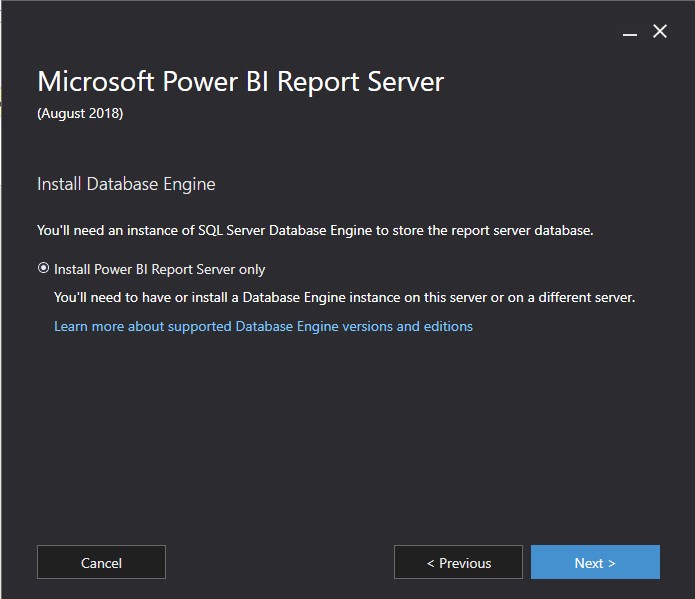Image resolution: width=695 pixels, height=599 pixels.
Task: Proceed to the next installation step
Action: coord(595,562)
